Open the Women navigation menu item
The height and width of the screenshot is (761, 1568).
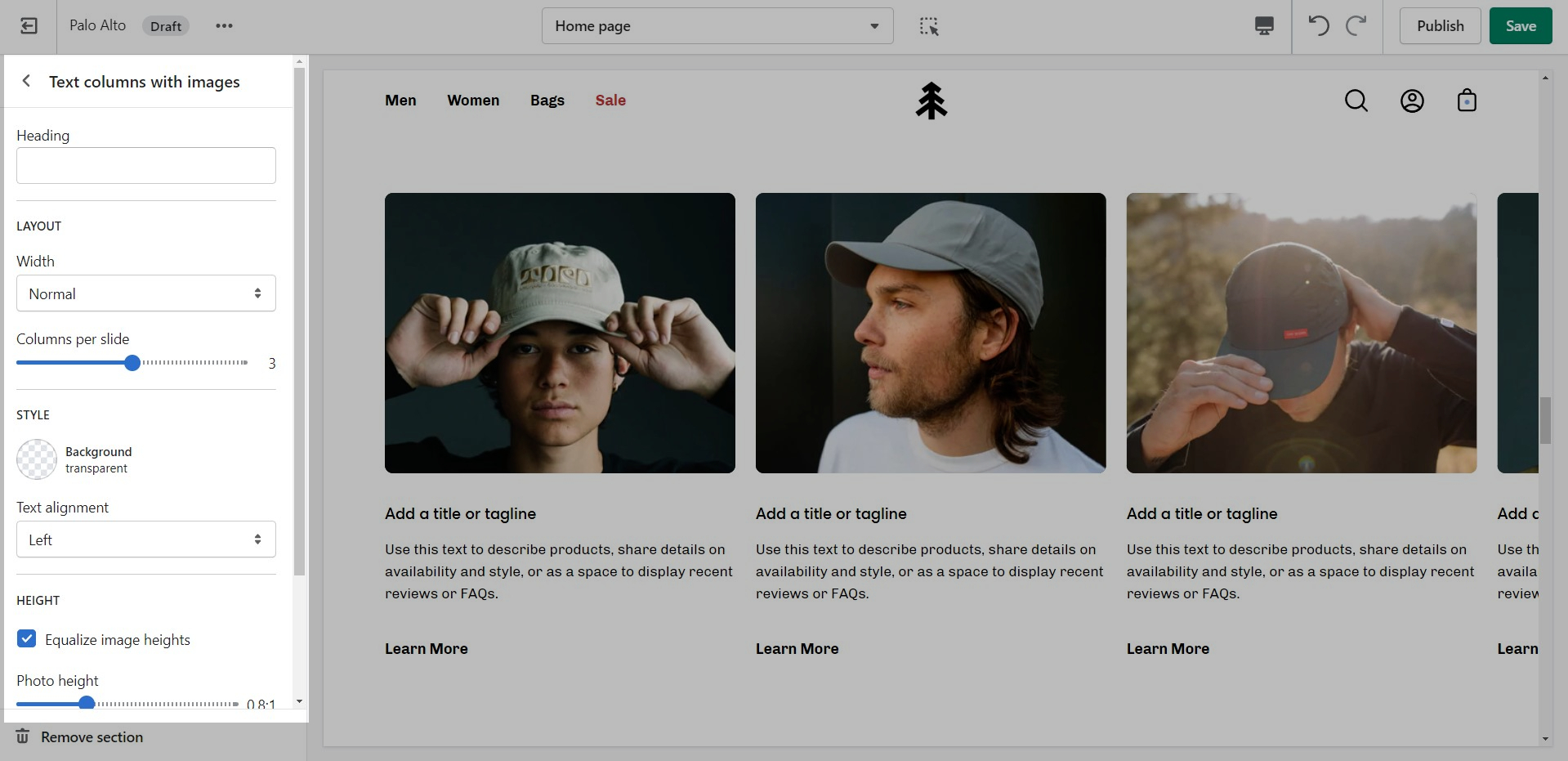pos(473,101)
